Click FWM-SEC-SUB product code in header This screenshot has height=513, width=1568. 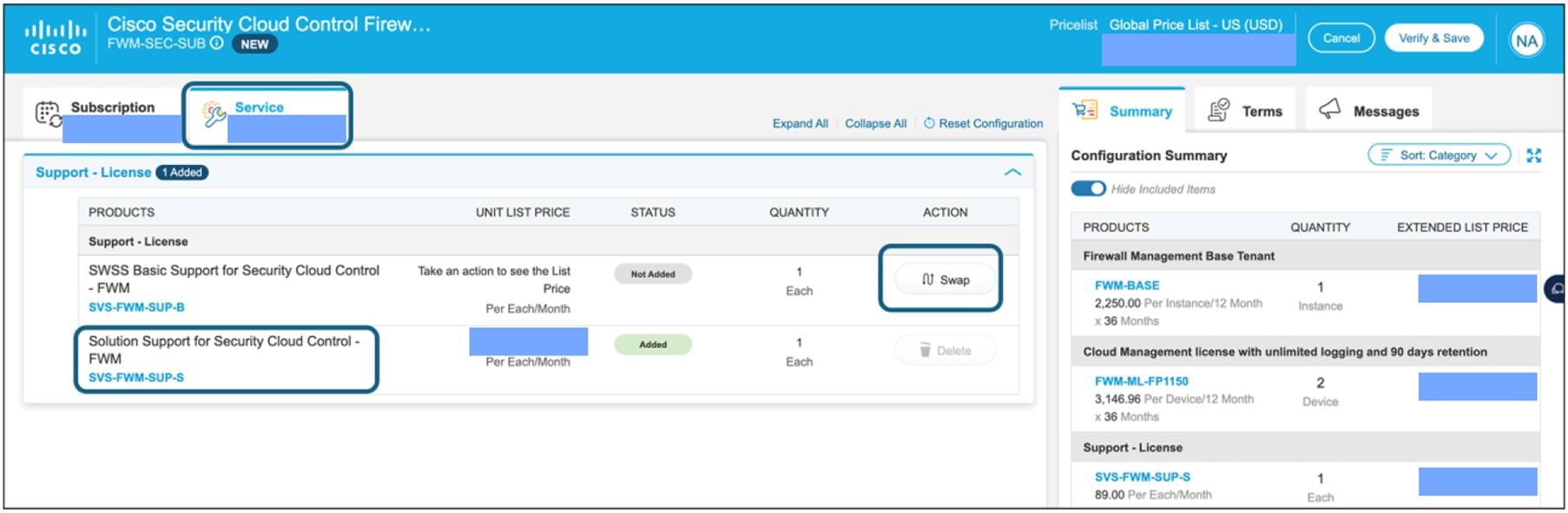(156, 43)
